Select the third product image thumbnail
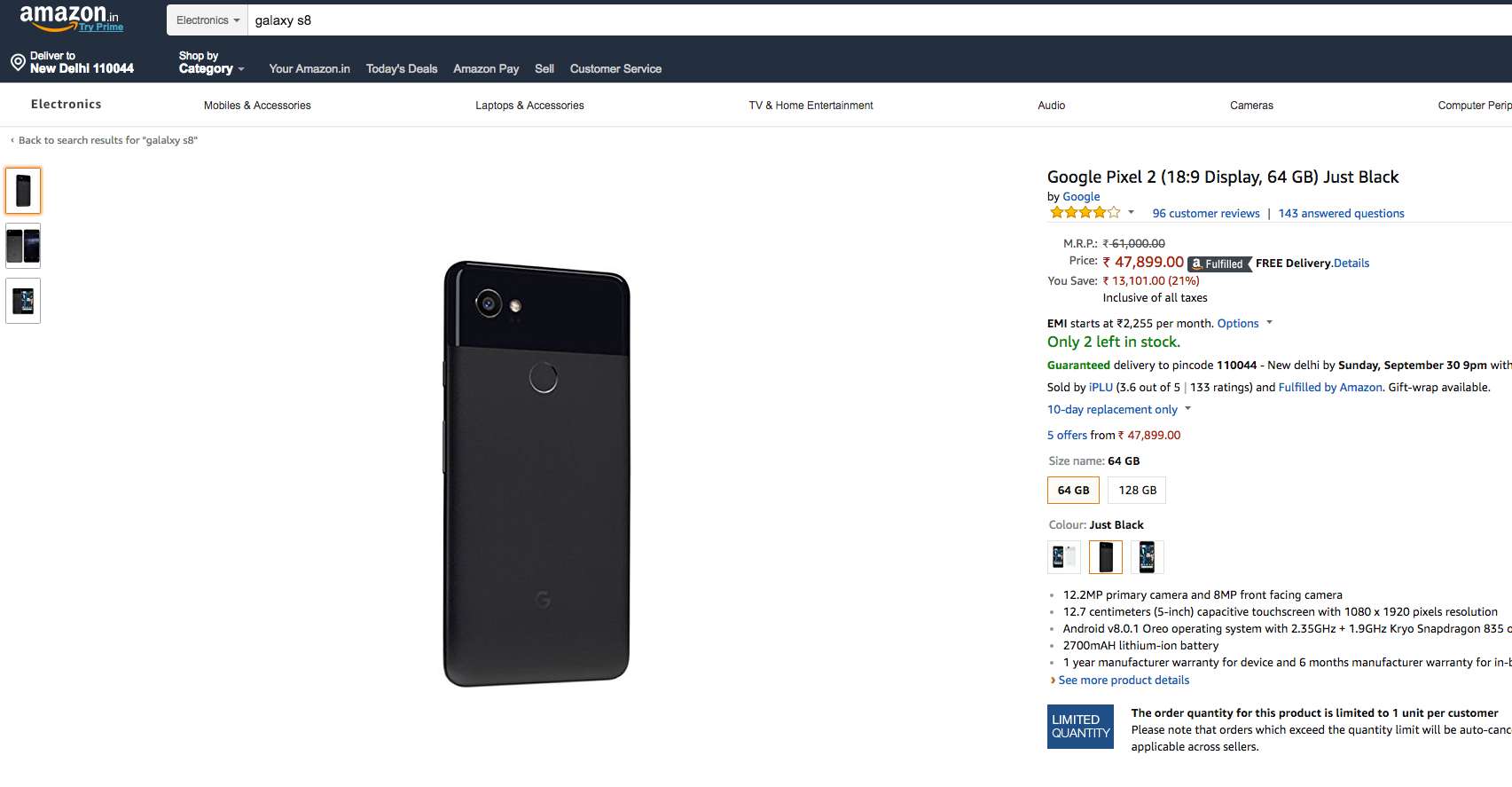Screen dimensions: 1512x787 pos(23,301)
